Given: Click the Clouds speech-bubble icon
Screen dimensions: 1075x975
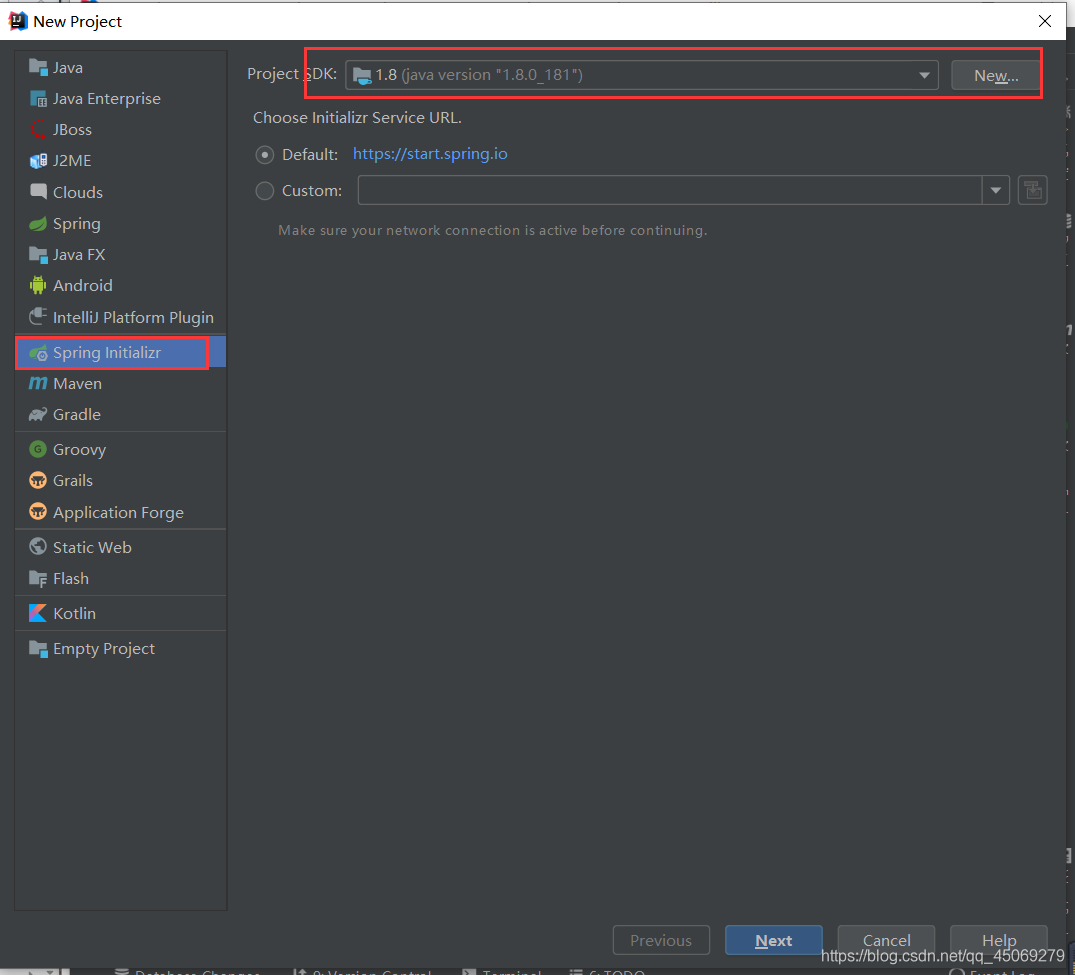Looking at the screenshot, I should coord(38,191).
